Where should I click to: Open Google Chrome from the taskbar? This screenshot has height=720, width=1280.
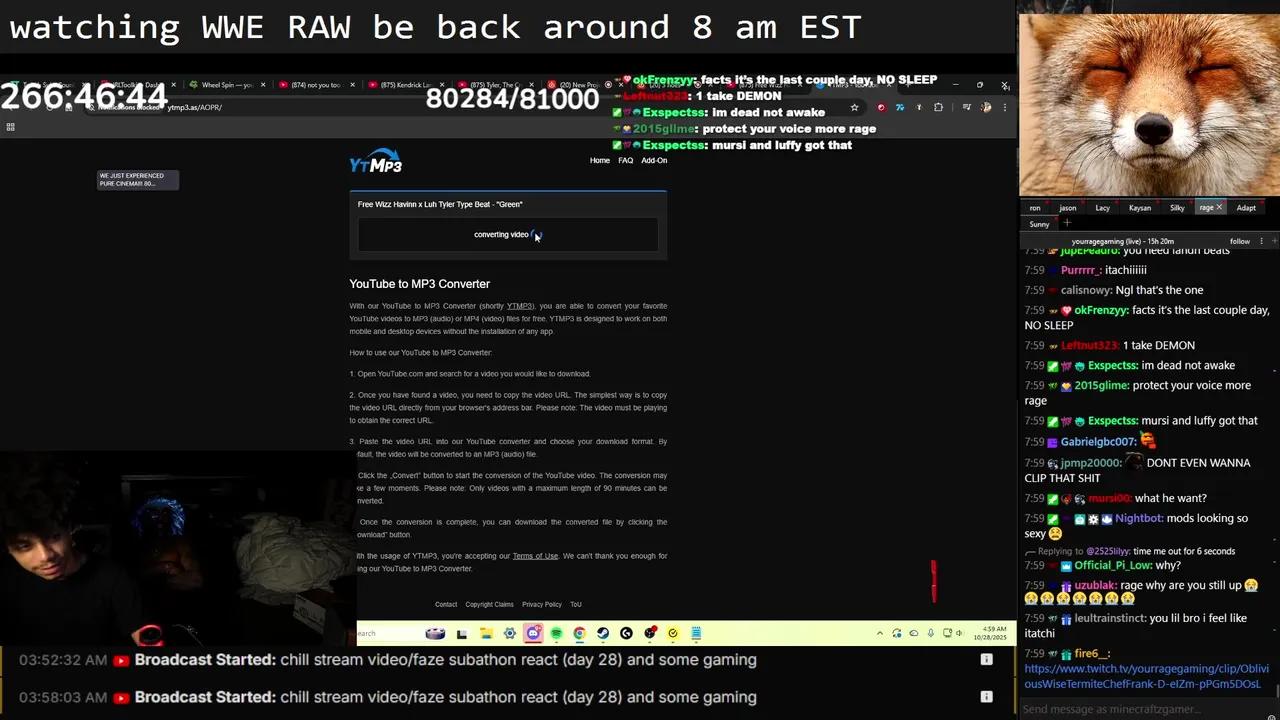click(579, 633)
